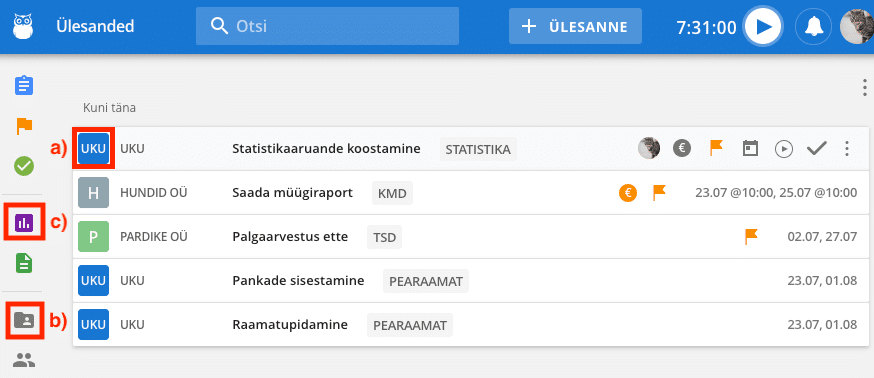Start the timer play button in header
This screenshot has width=874, height=378.
click(763, 26)
